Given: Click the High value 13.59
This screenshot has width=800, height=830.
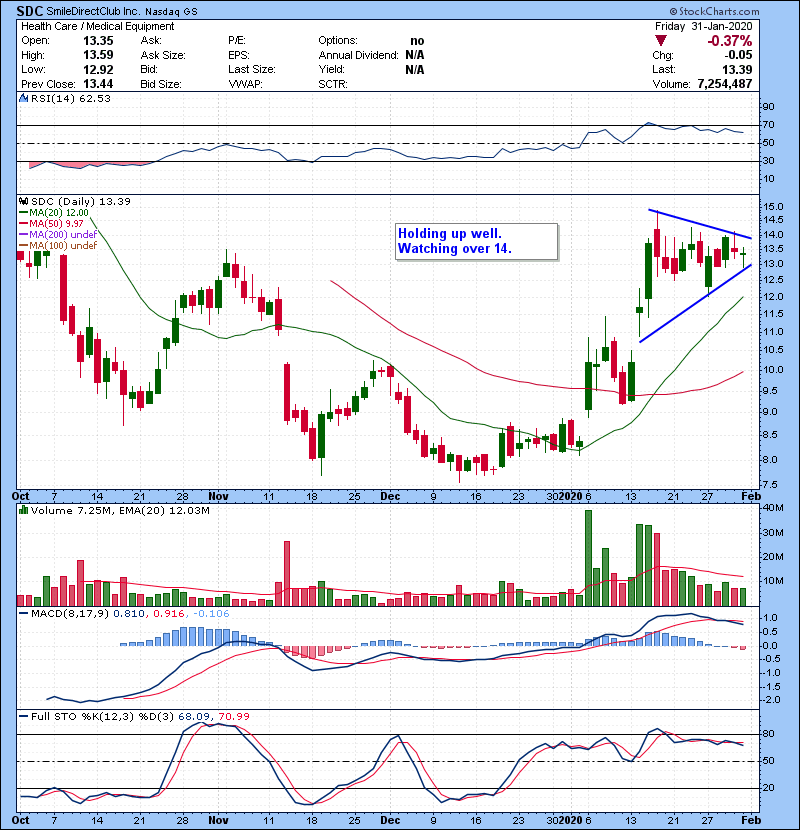Looking at the screenshot, I should tap(98, 55).
